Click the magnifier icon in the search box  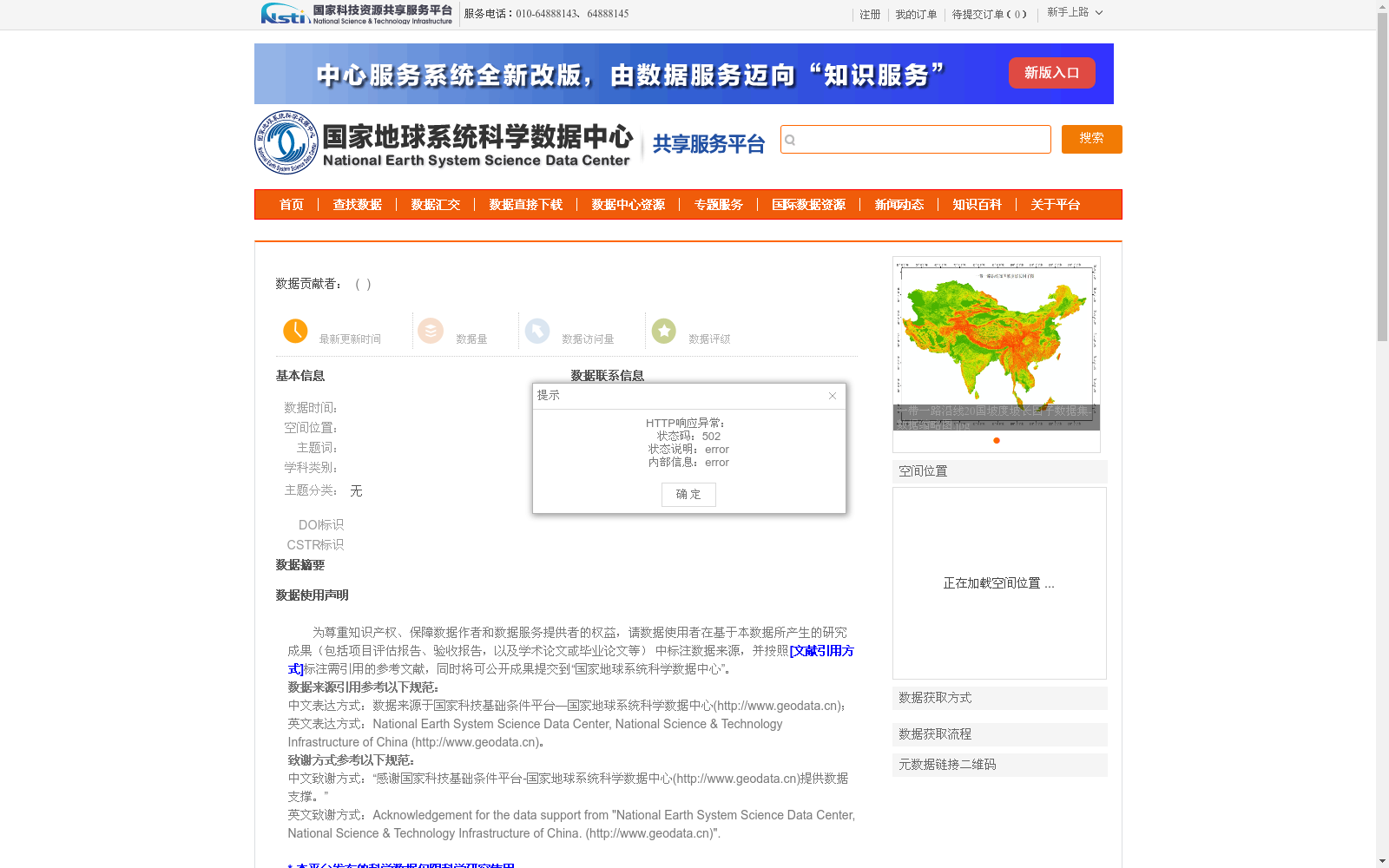(x=790, y=140)
